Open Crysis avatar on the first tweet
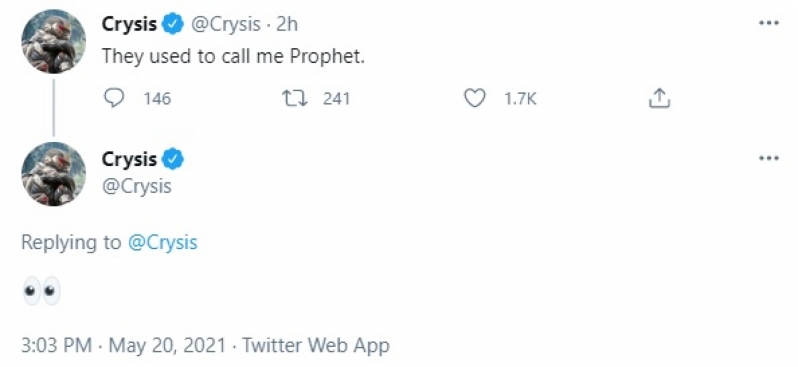Screen dimensions: 798x367 (x=53, y=42)
